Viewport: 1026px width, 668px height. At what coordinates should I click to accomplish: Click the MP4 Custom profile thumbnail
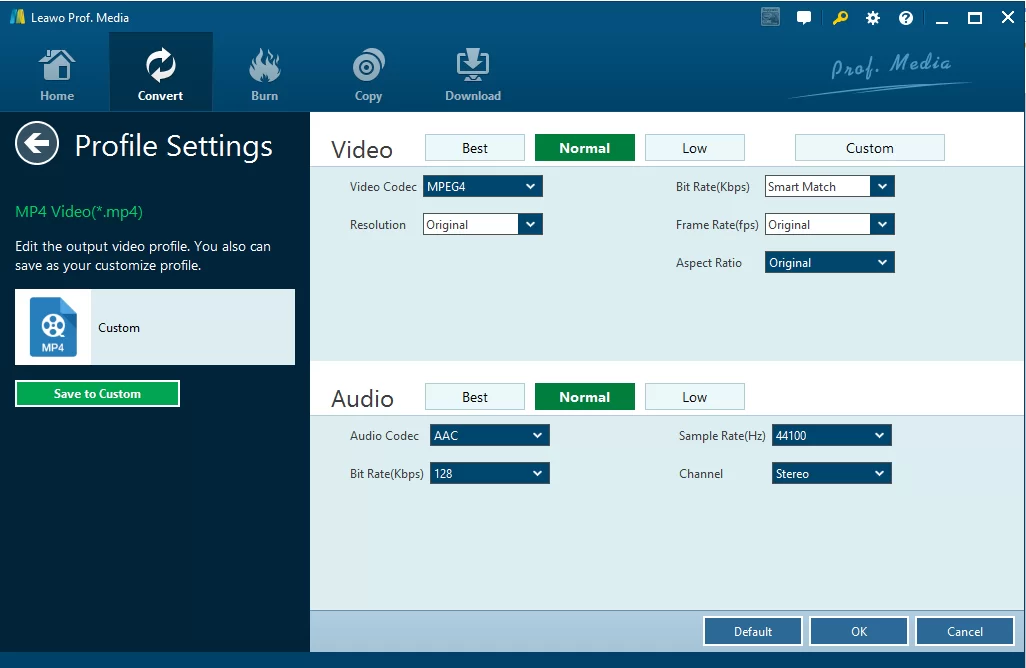pyautogui.click(x=53, y=327)
